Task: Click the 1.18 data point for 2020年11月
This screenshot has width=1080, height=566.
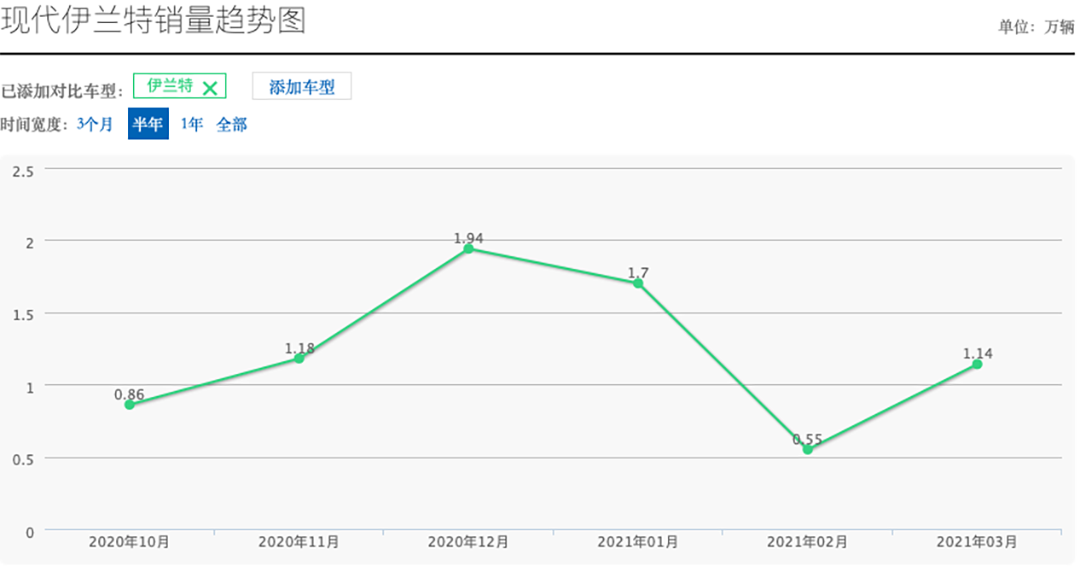Action: (299, 358)
